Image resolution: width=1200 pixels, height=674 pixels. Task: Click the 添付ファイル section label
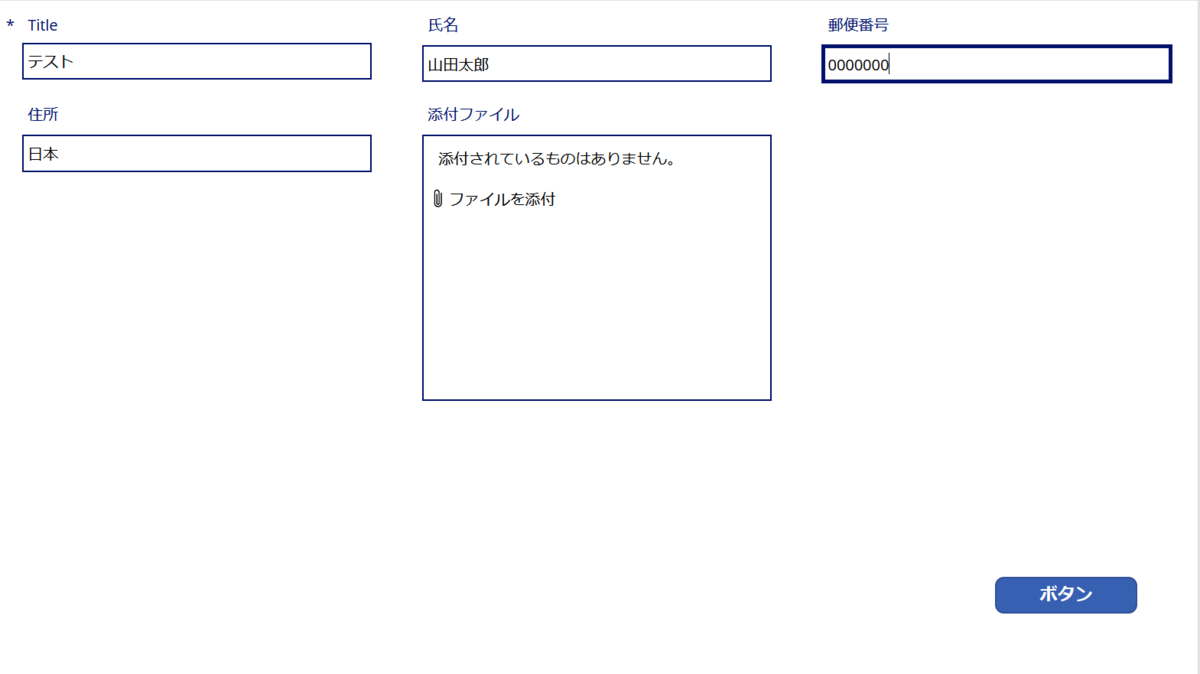pos(470,114)
